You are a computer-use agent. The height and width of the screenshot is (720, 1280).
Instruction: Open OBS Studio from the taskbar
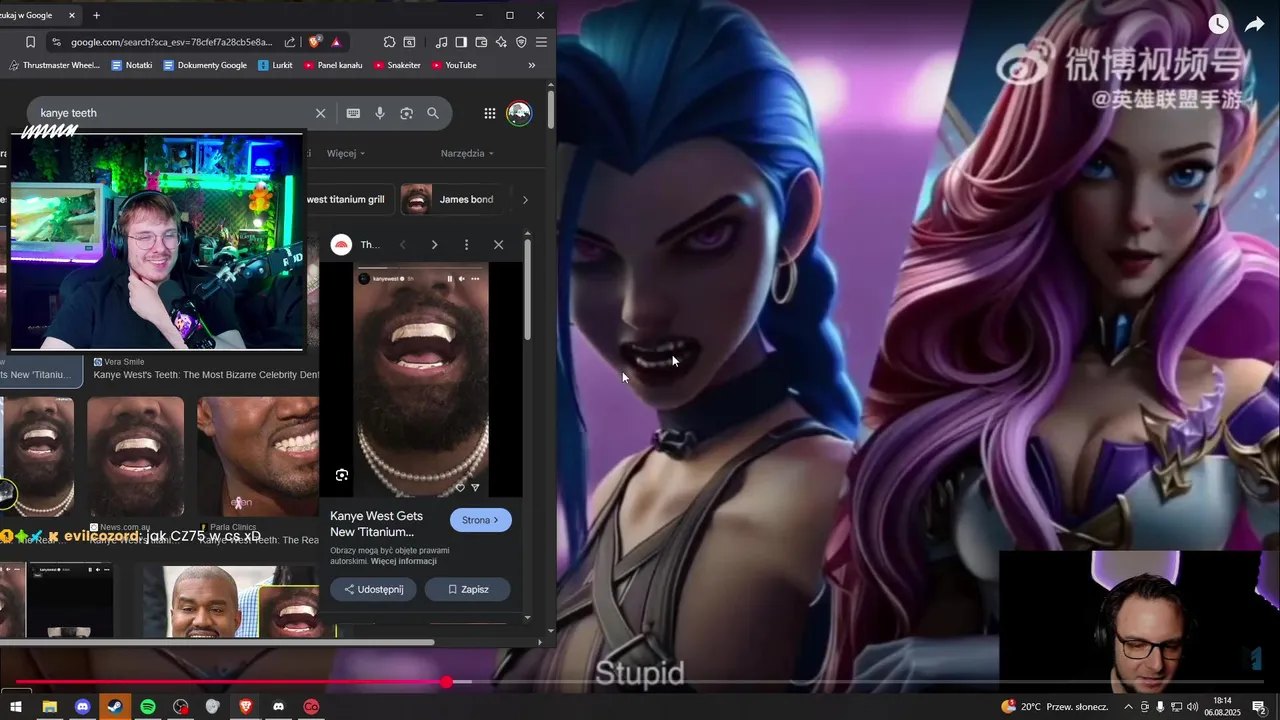(180, 706)
